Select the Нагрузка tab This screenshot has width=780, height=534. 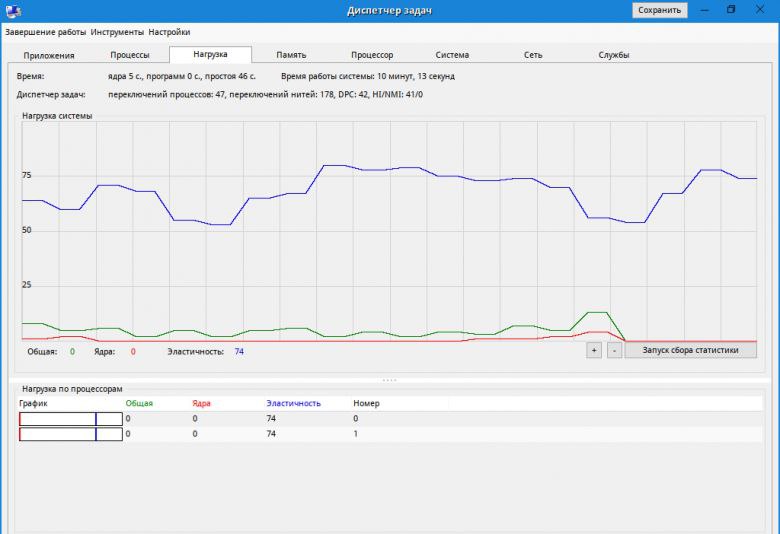point(210,54)
